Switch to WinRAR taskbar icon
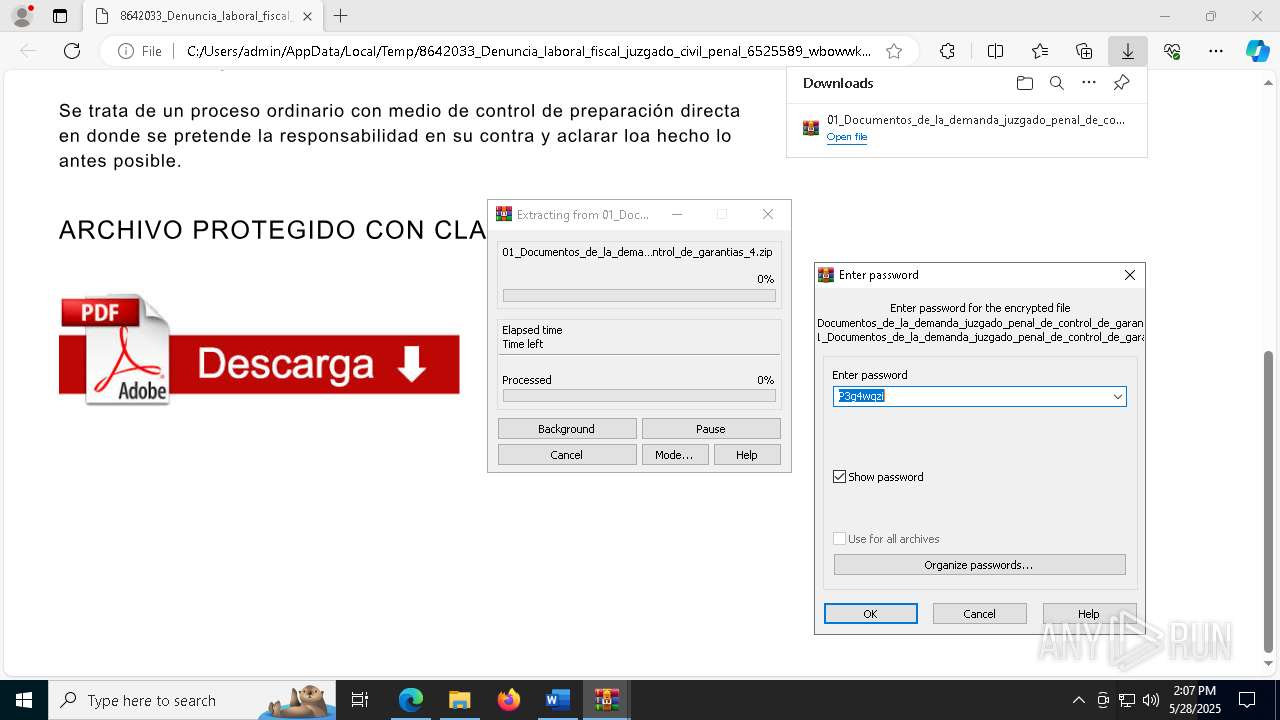Viewport: 1280px width, 720px height. 606,700
